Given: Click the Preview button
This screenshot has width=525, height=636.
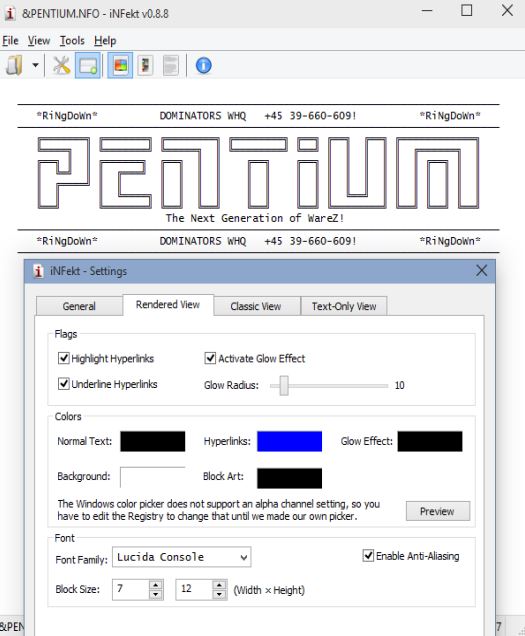Looking at the screenshot, I should (438, 511).
